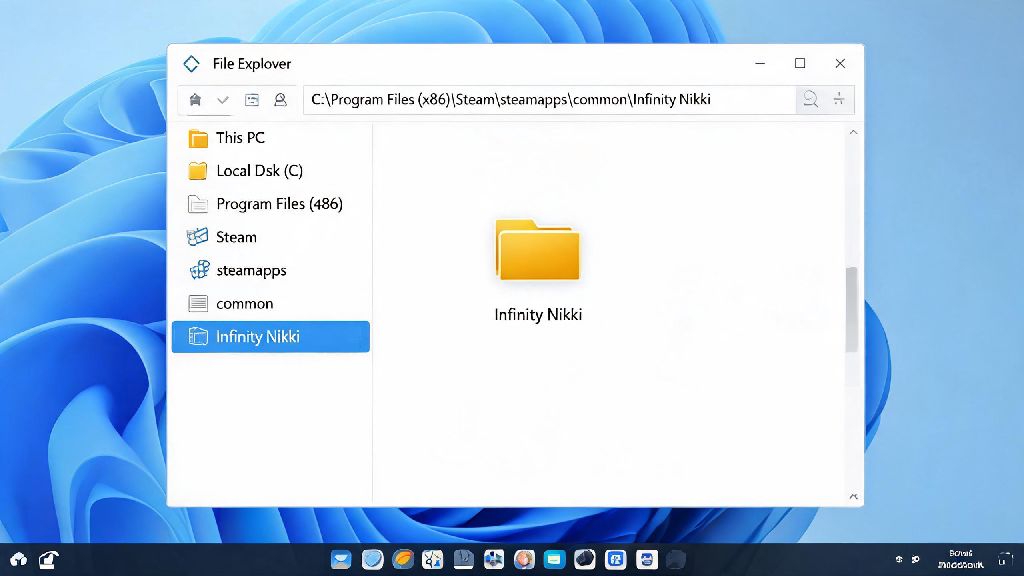Minimize the File Explorer window
The height and width of the screenshot is (576, 1024).
(x=760, y=63)
